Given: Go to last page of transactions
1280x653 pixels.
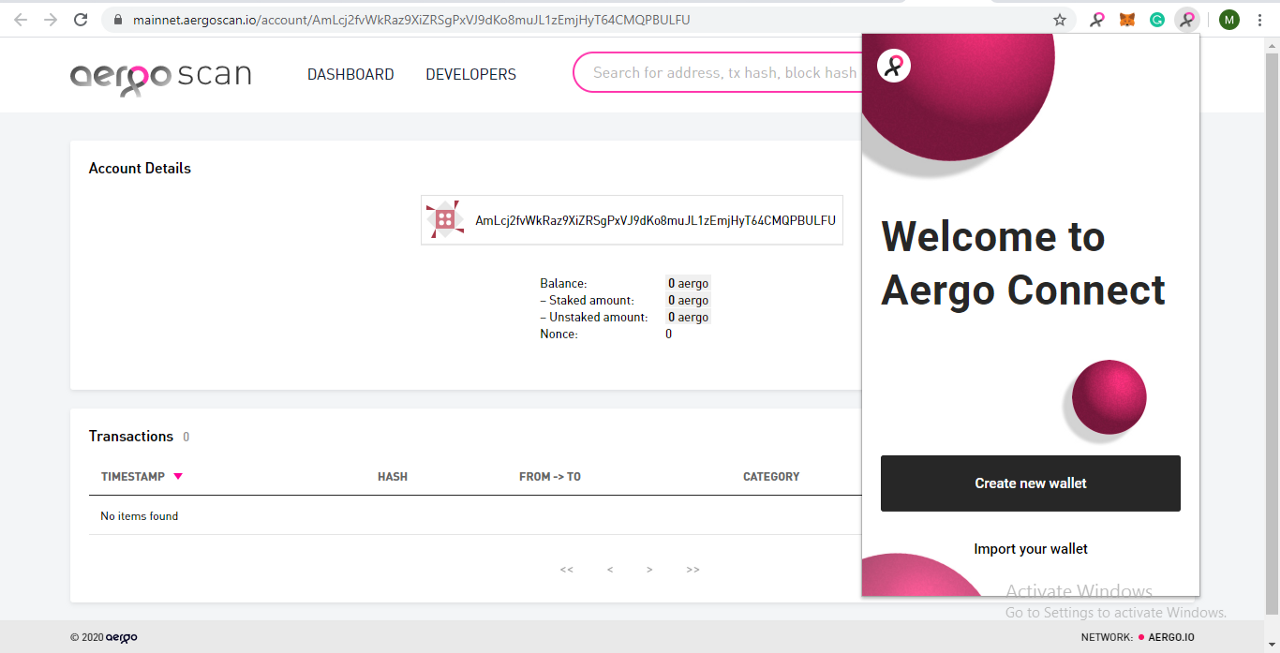Looking at the screenshot, I should pyautogui.click(x=693, y=569).
